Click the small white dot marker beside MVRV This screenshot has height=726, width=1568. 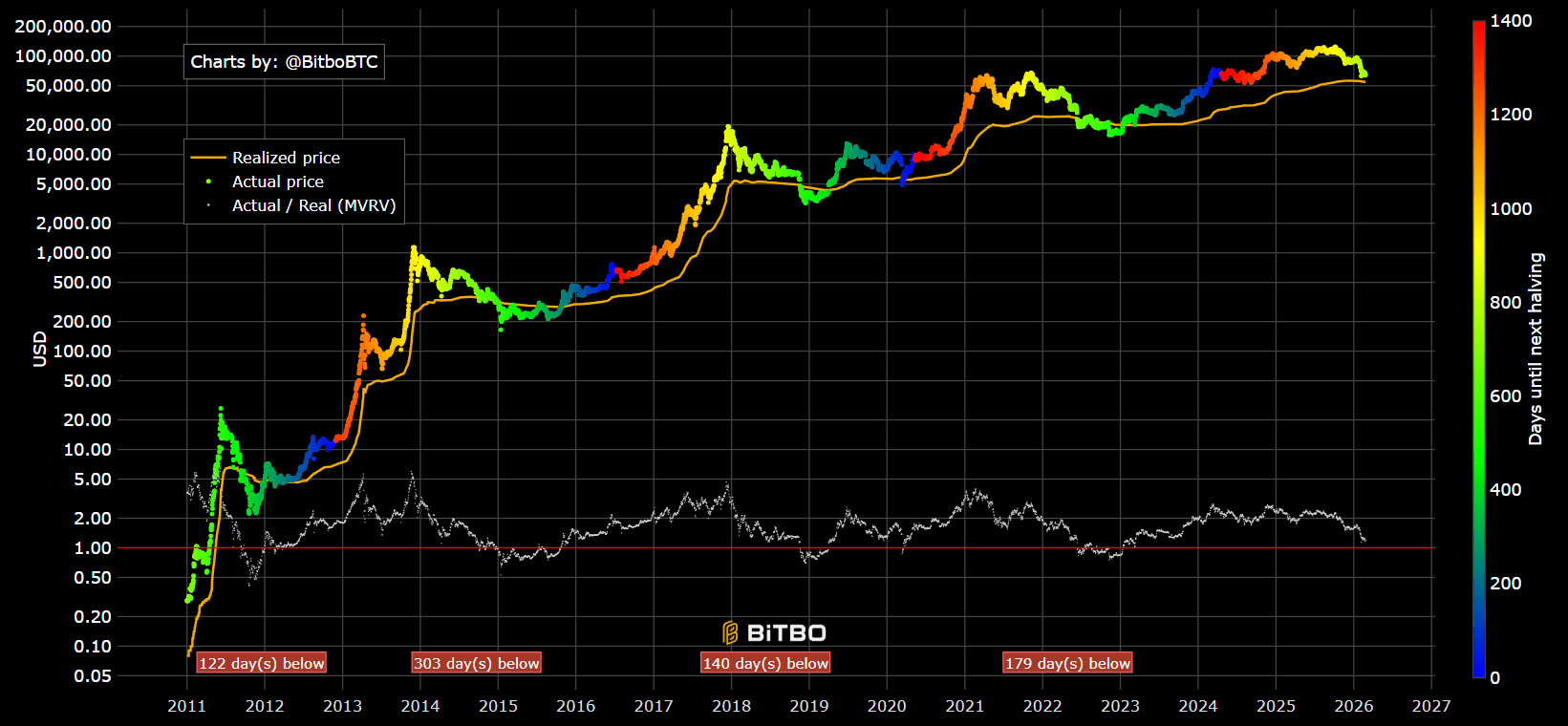tap(208, 205)
